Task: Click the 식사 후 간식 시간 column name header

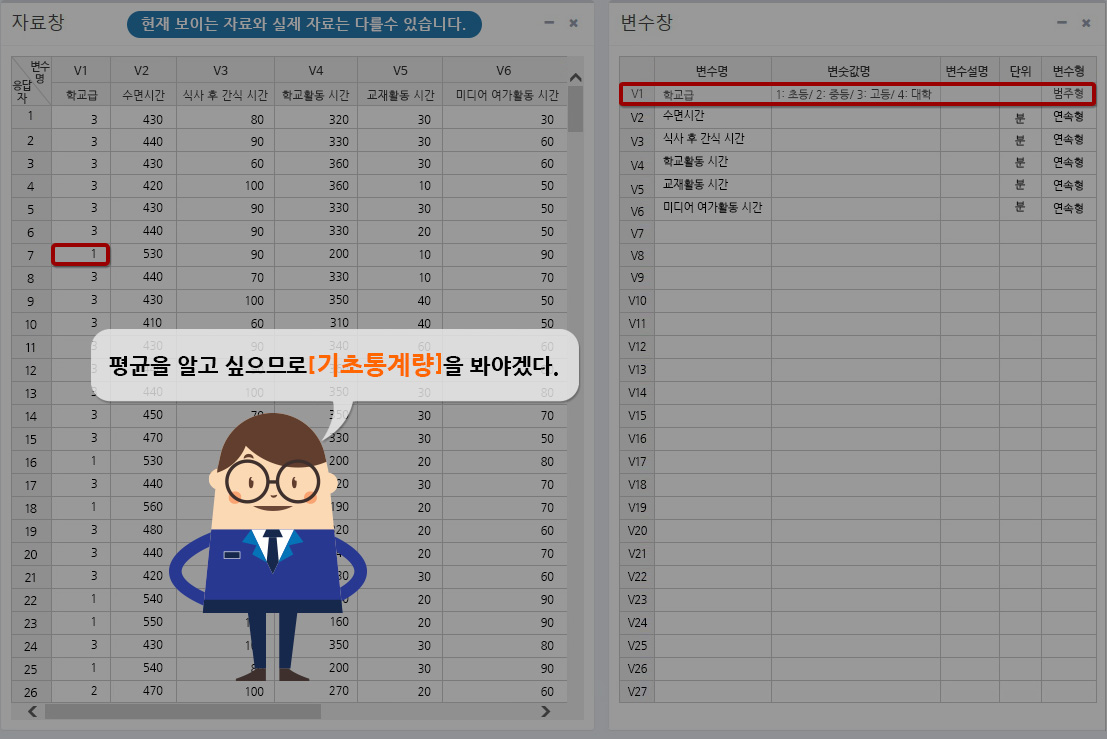Action: [x=225, y=95]
